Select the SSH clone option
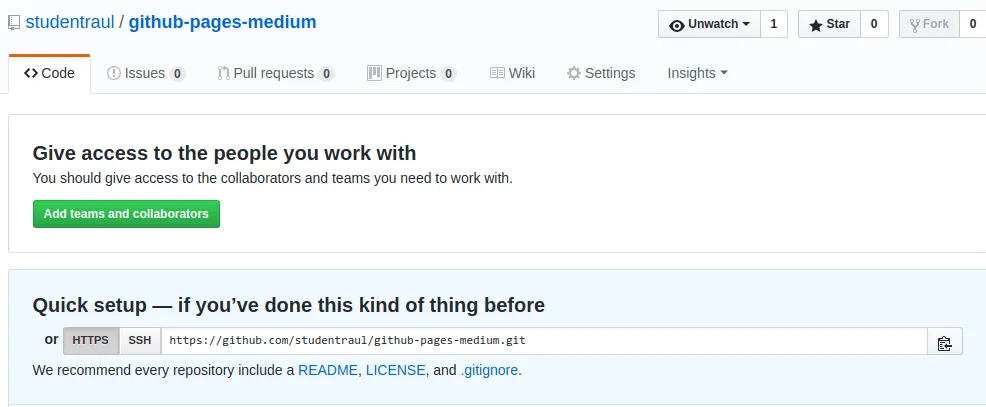Screen dimensions: 986x407 pos(140,341)
